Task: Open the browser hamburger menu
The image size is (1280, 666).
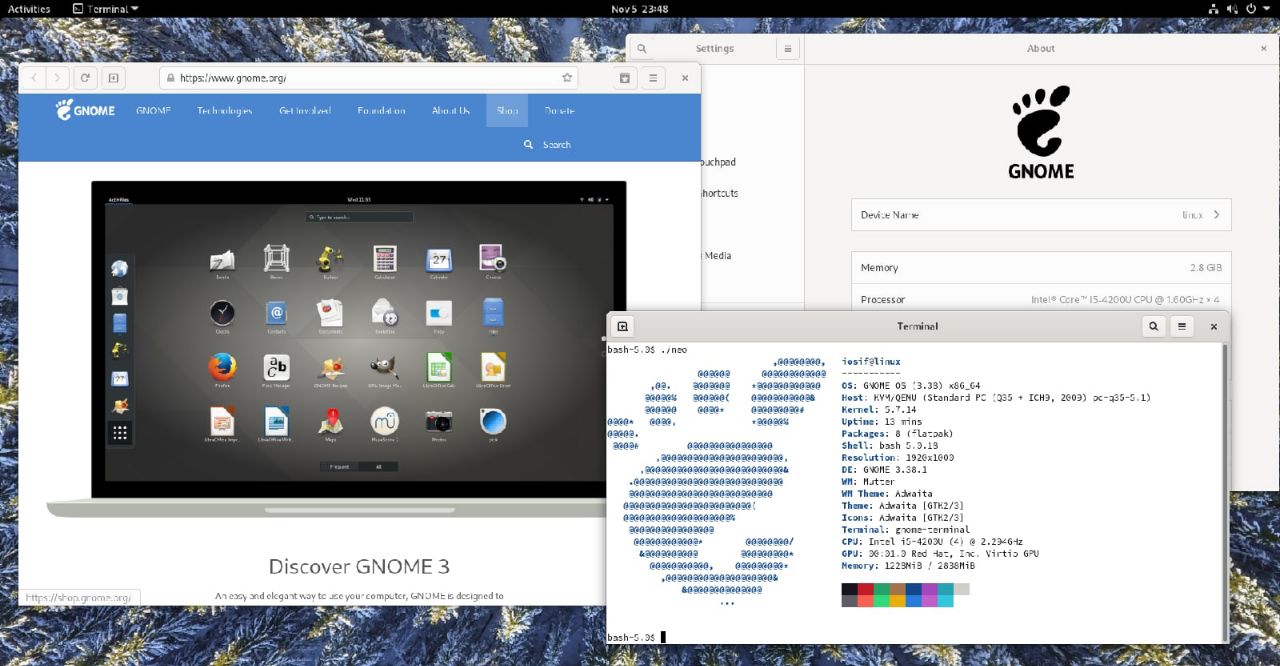Action: (653, 78)
